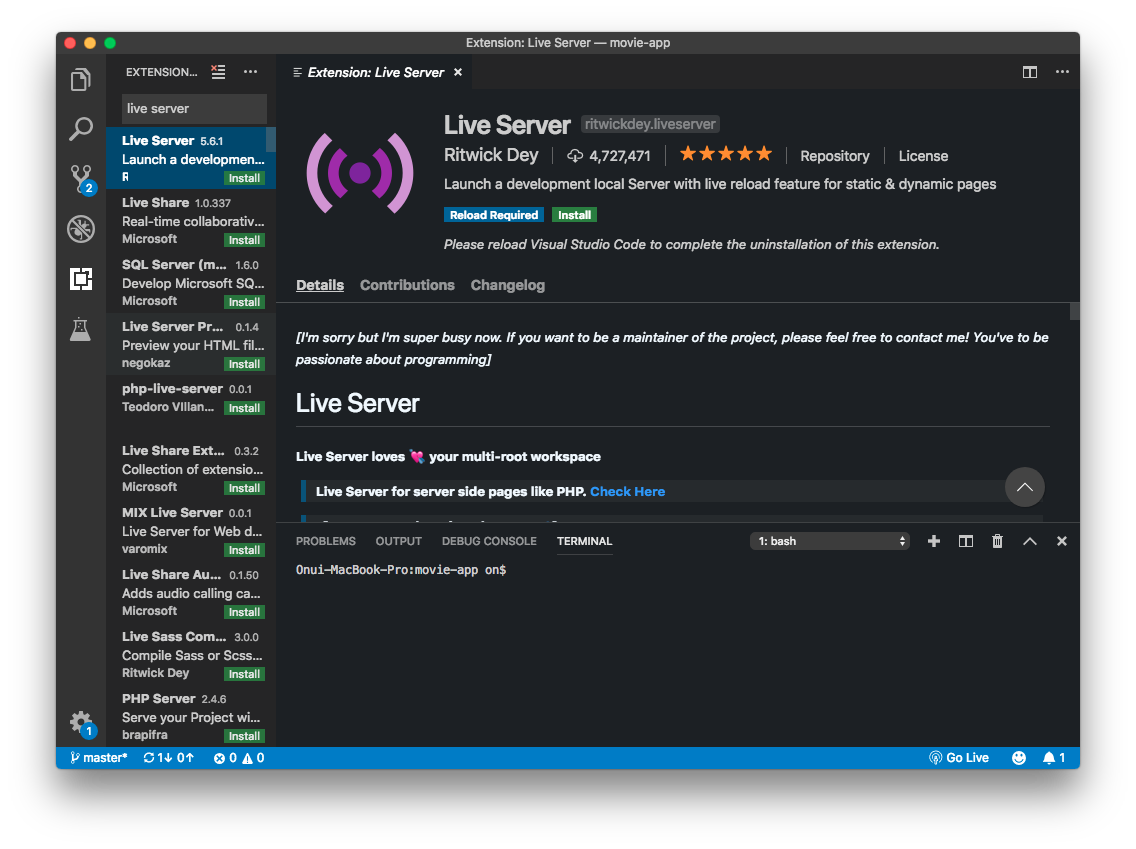Open the Explorer view in activity bar
1136x849 pixels.
80,79
